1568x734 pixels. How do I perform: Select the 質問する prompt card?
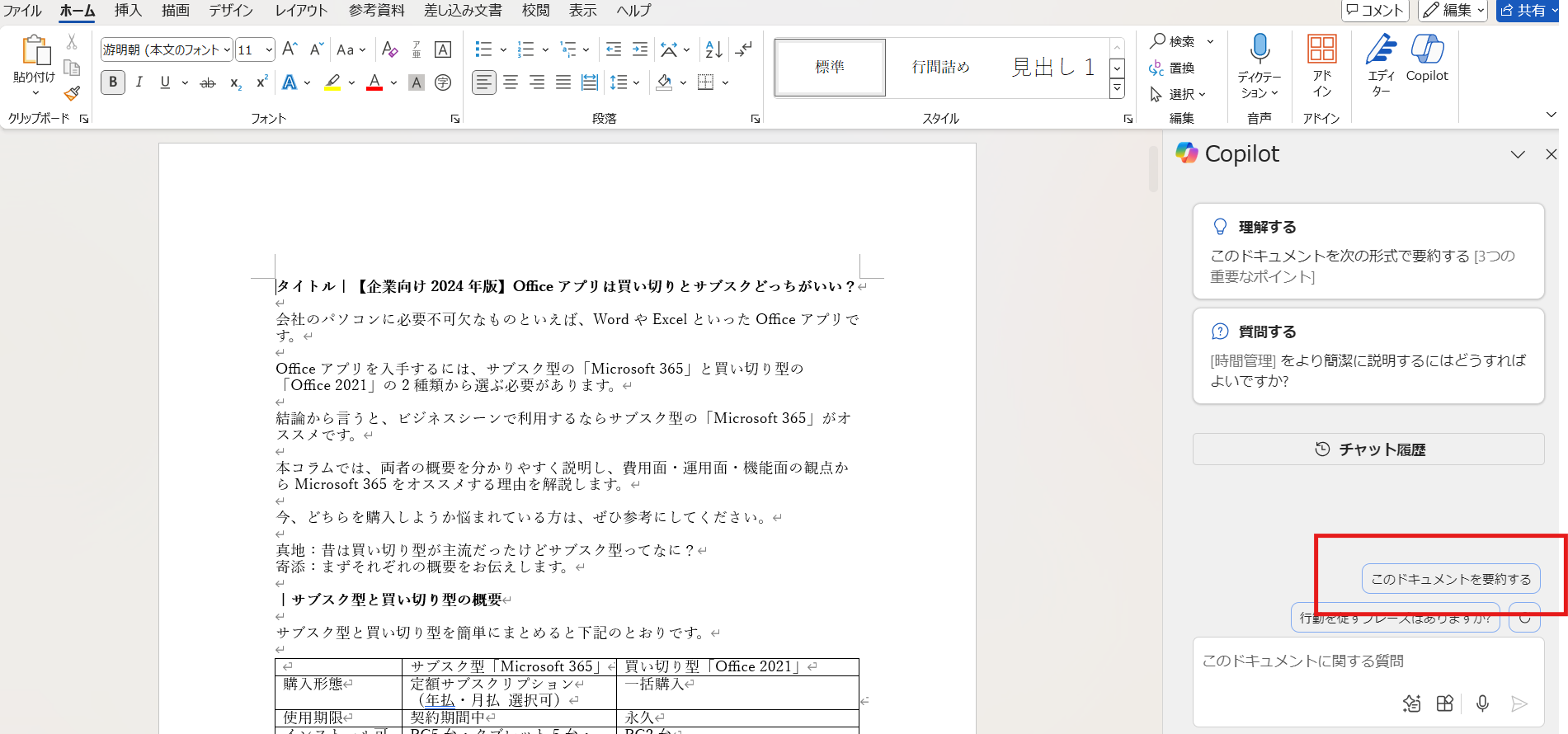click(1368, 356)
